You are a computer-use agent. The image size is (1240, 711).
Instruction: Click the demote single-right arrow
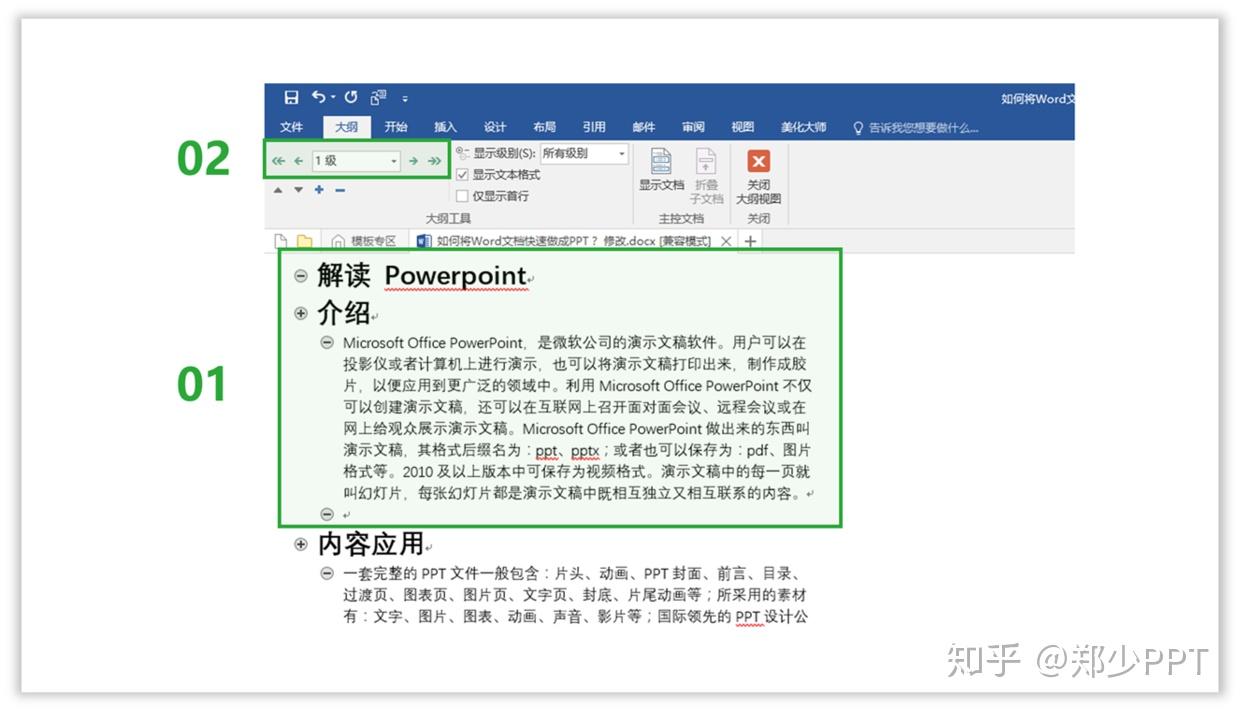click(x=413, y=161)
